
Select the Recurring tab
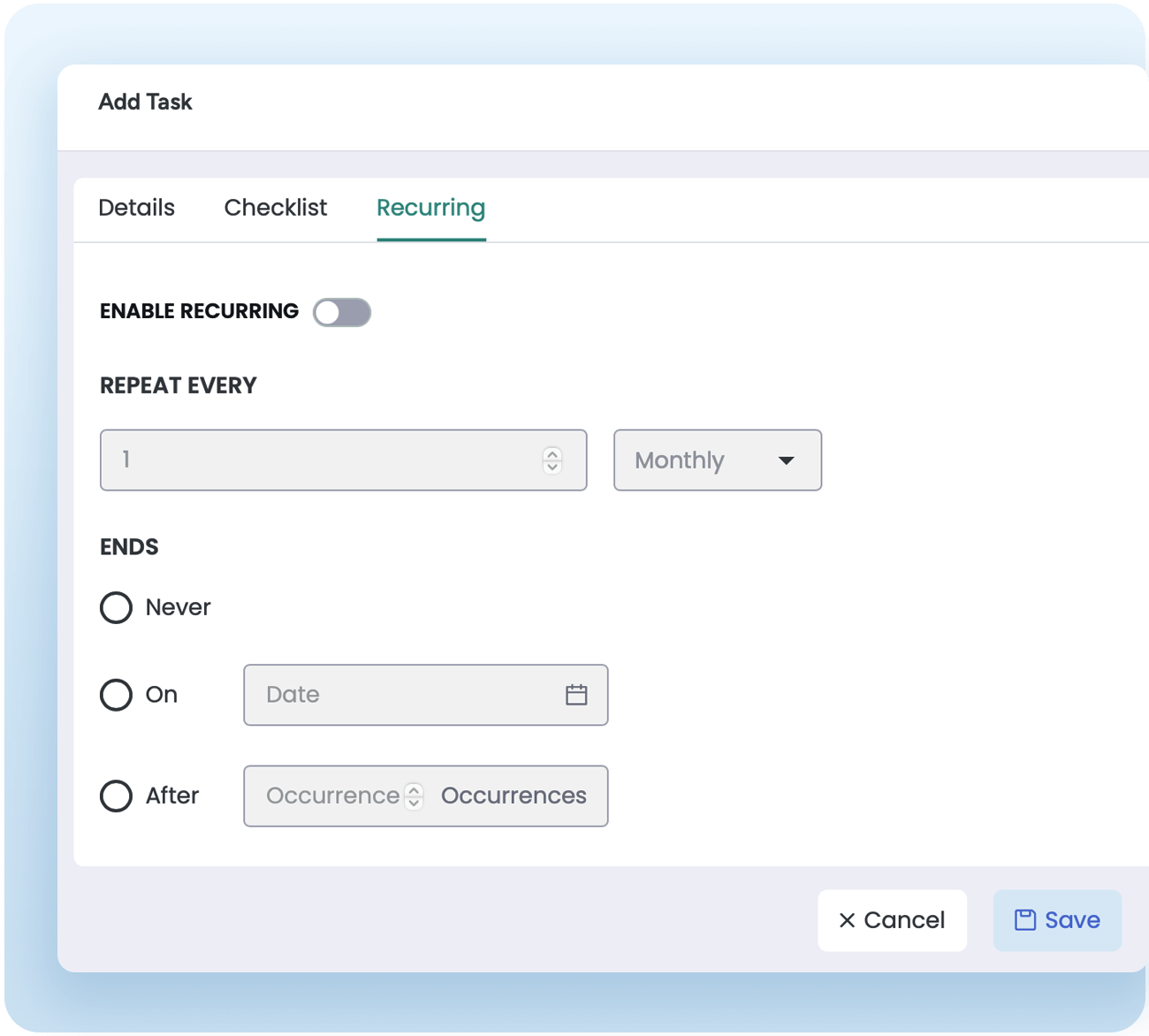(x=430, y=208)
